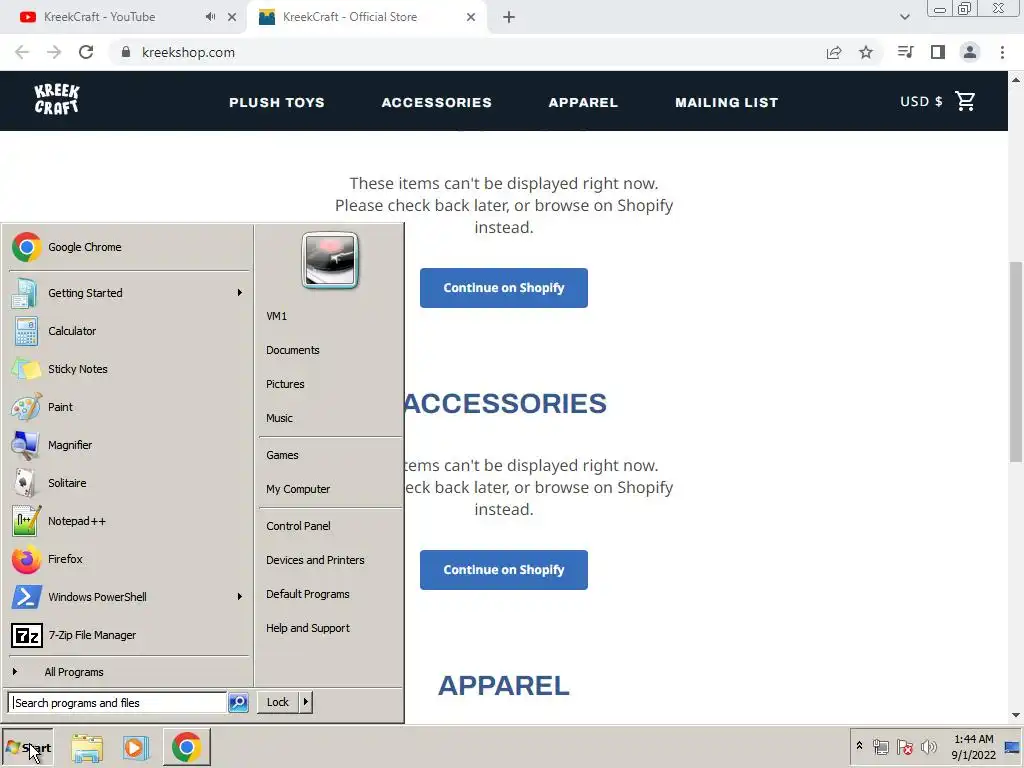1024x768 pixels.
Task: Open MAILING LIST nav link
Action: pos(727,103)
